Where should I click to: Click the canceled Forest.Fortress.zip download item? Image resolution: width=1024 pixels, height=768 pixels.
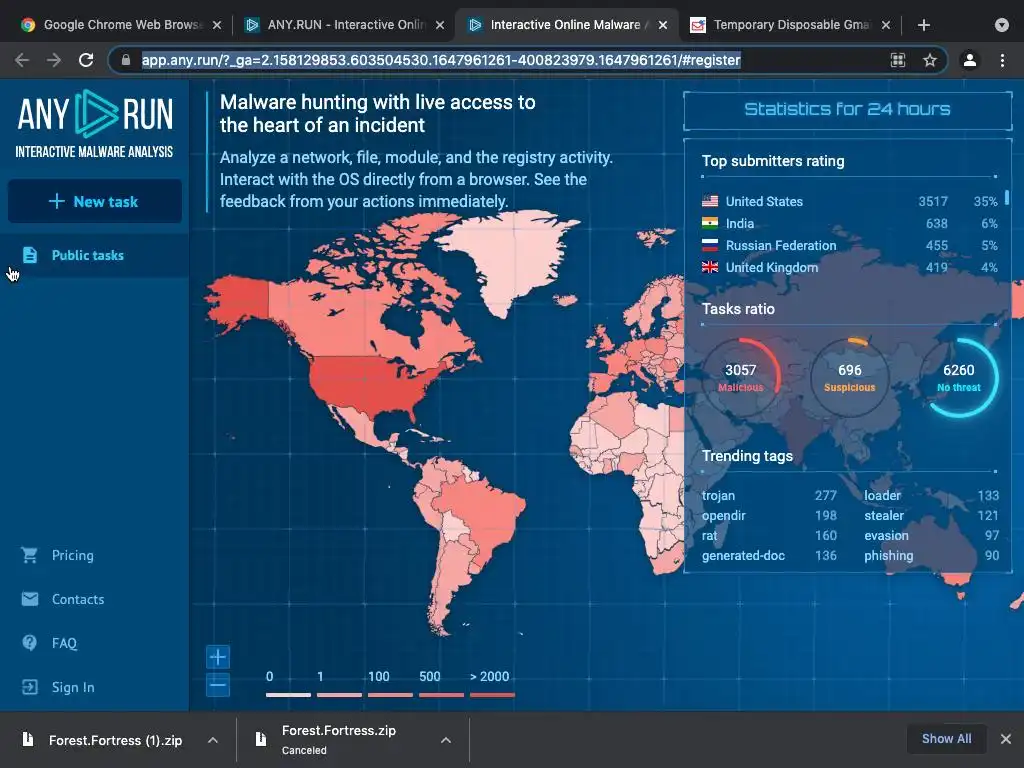(x=340, y=740)
